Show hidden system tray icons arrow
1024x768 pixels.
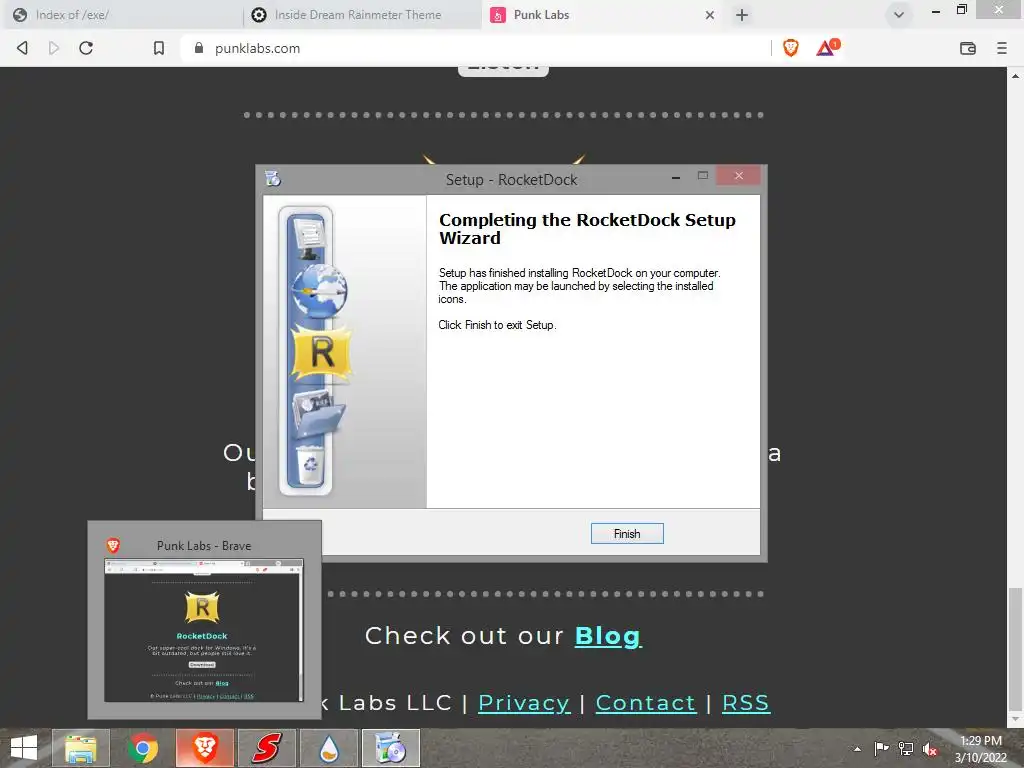click(x=857, y=749)
